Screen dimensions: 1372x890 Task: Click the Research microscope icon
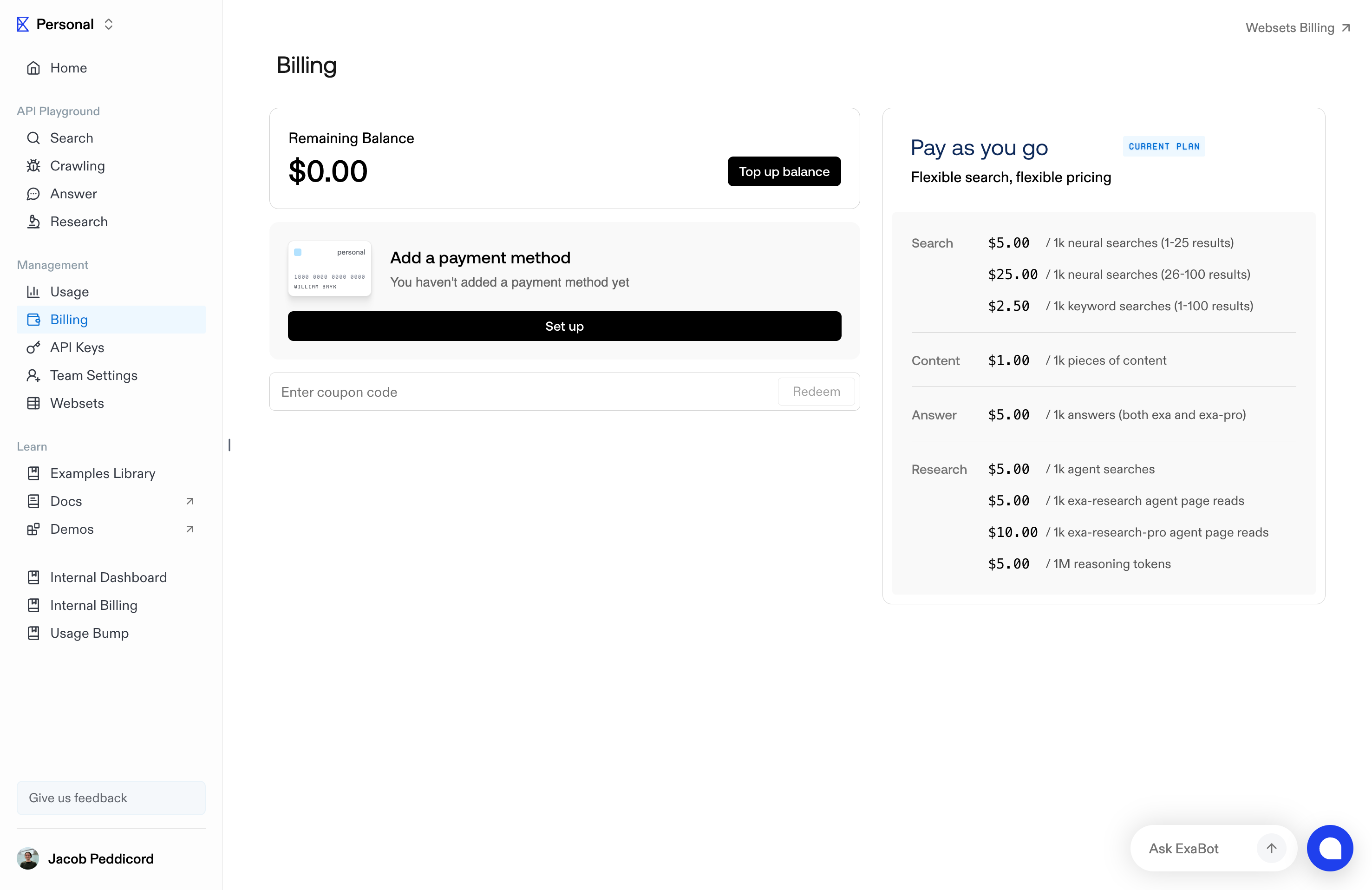pos(33,222)
